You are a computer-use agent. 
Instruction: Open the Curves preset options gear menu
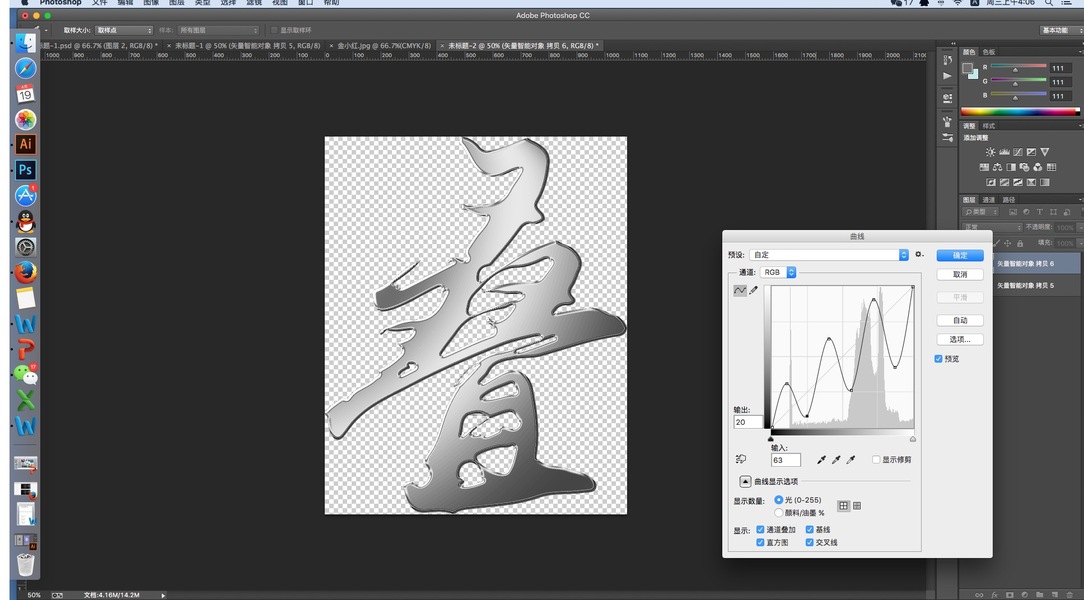click(919, 254)
